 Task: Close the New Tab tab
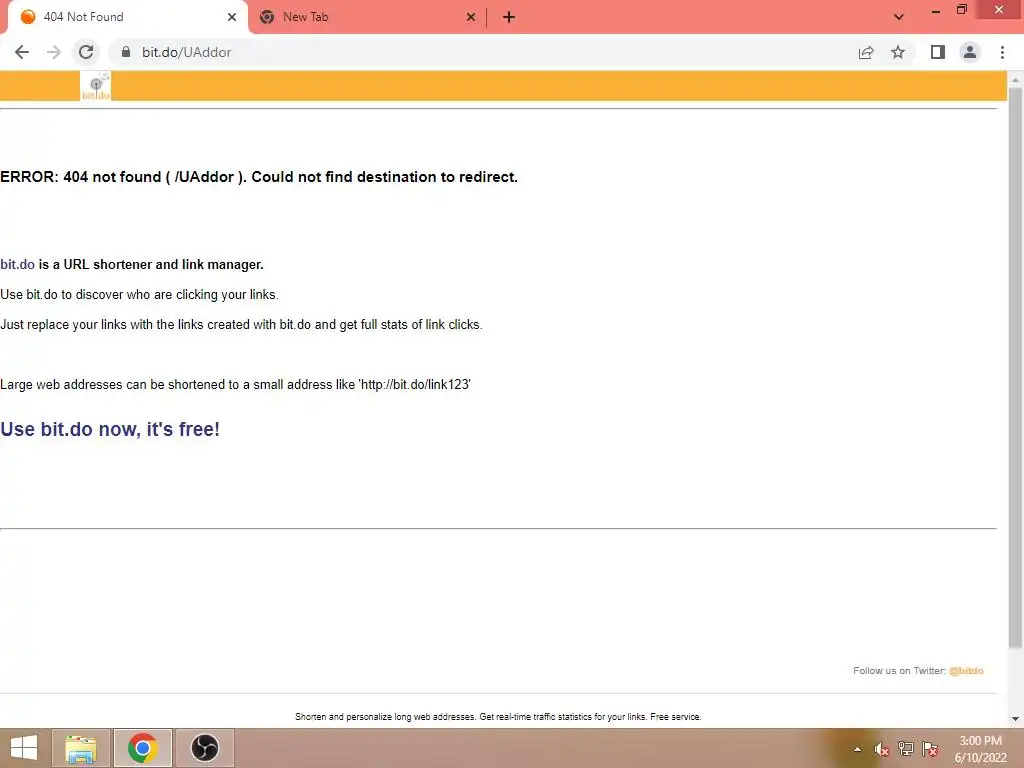[x=471, y=17]
